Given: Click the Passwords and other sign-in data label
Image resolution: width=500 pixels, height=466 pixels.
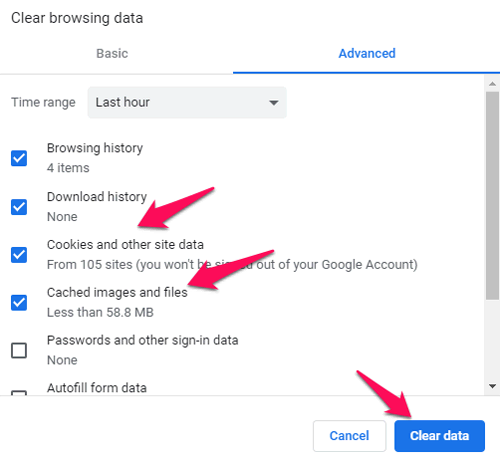Looking at the screenshot, I should coord(143,340).
